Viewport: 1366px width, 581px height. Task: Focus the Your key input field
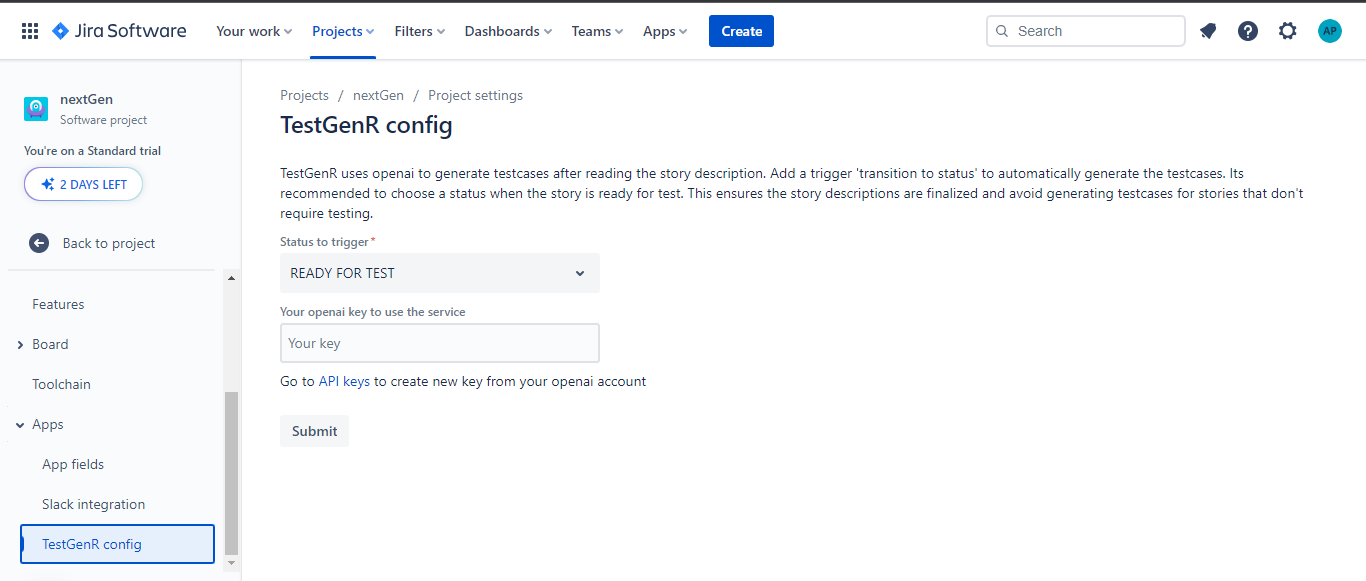(x=440, y=343)
